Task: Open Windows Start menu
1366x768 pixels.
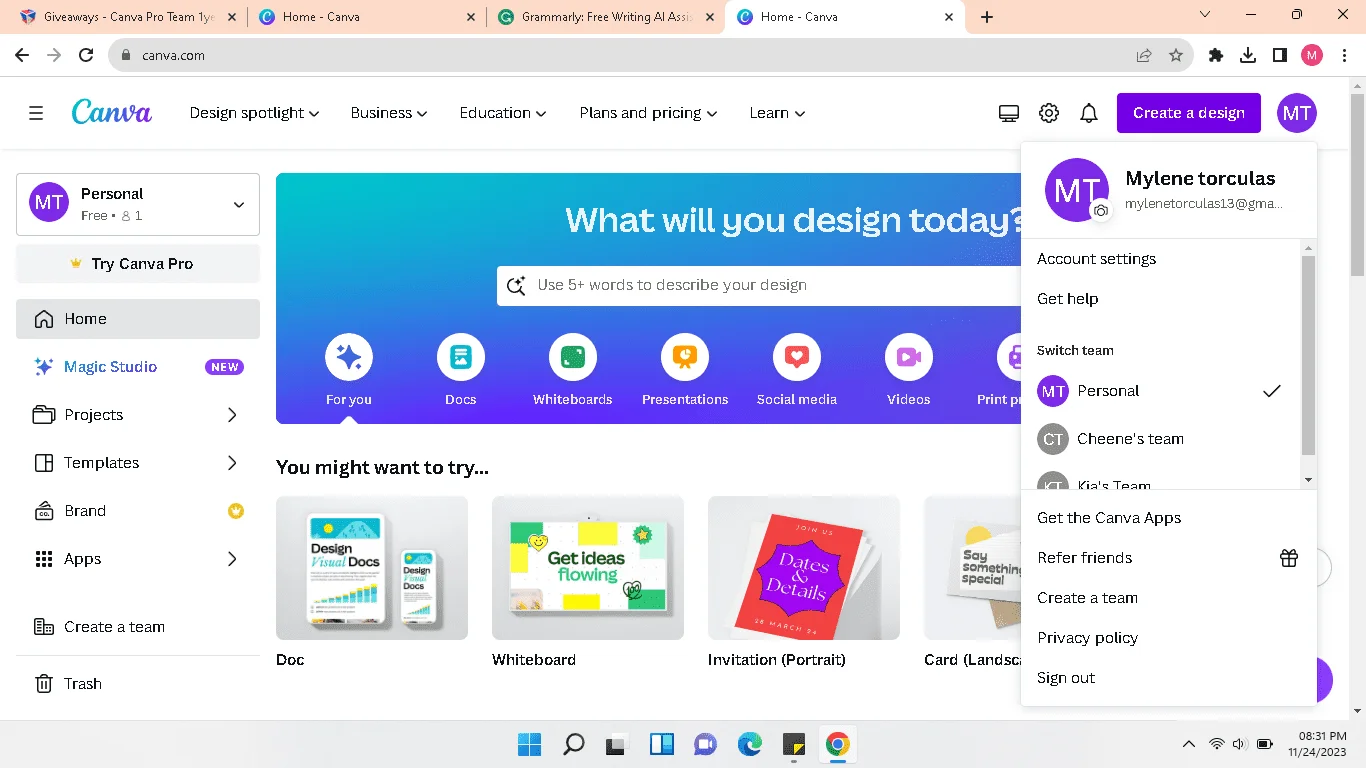Action: click(530, 744)
